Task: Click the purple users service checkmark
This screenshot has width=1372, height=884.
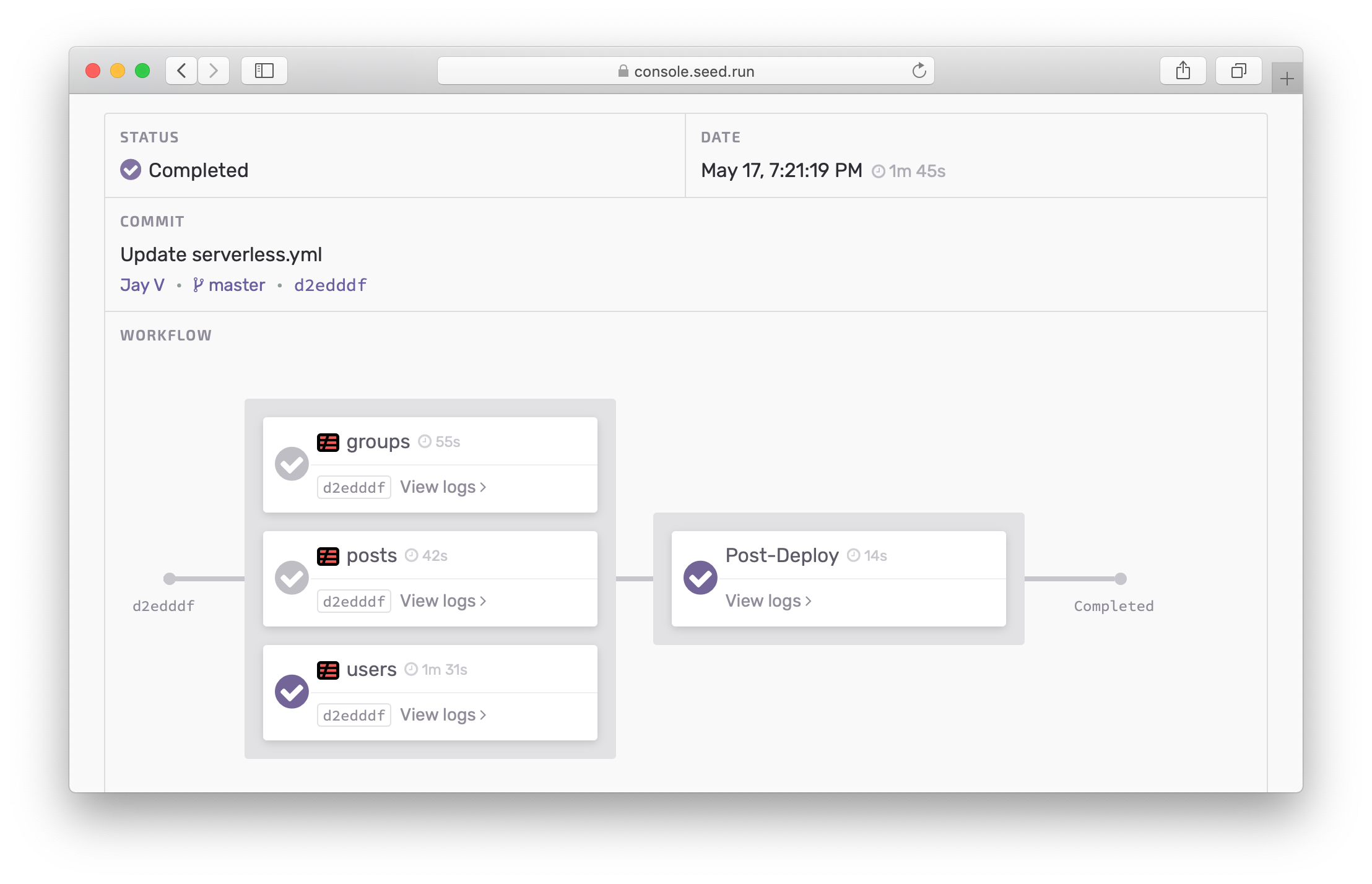Action: pyautogui.click(x=292, y=691)
